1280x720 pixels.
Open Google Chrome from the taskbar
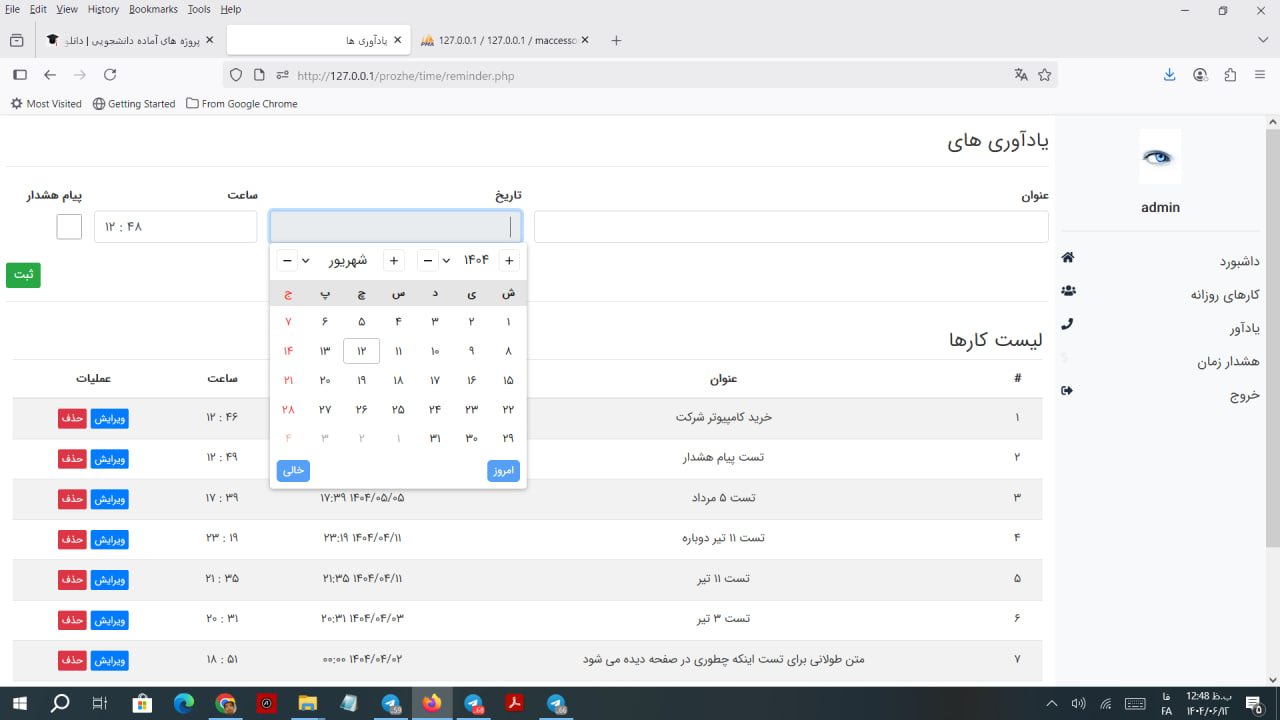coord(225,704)
